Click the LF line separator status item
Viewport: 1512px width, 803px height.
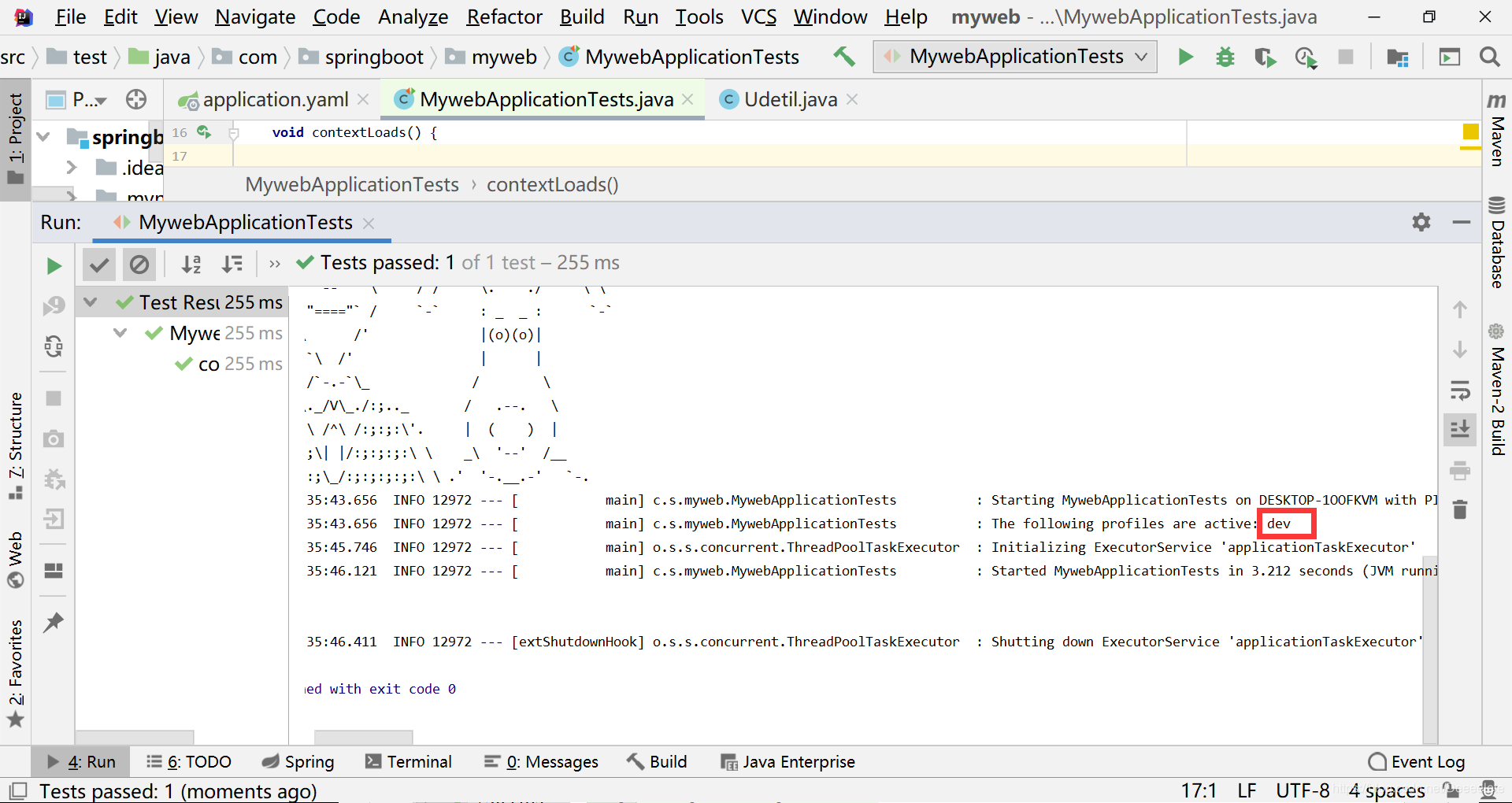tap(1247, 790)
